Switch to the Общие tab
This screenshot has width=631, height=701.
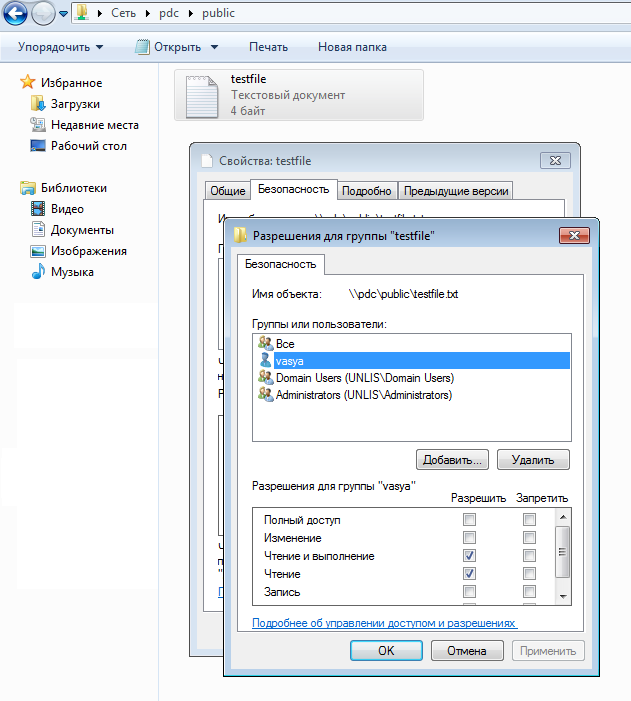[x=228, y=191]
